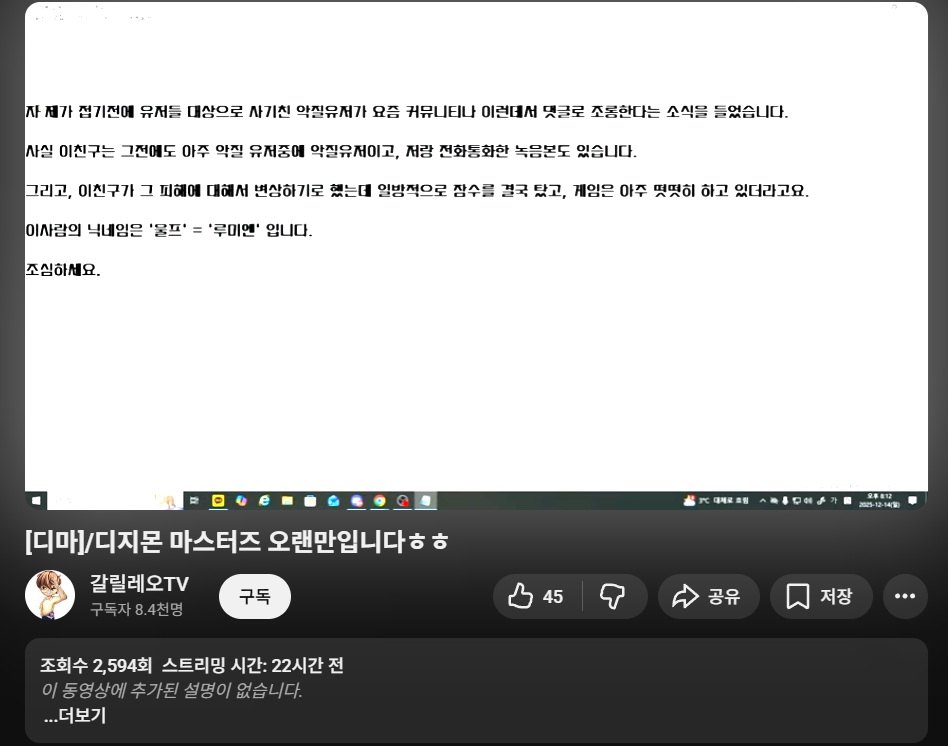The width and height of the screenshot is (948, 746).
Task: Open KakaoTalk from the taskbar
Action: click(219, 501)
